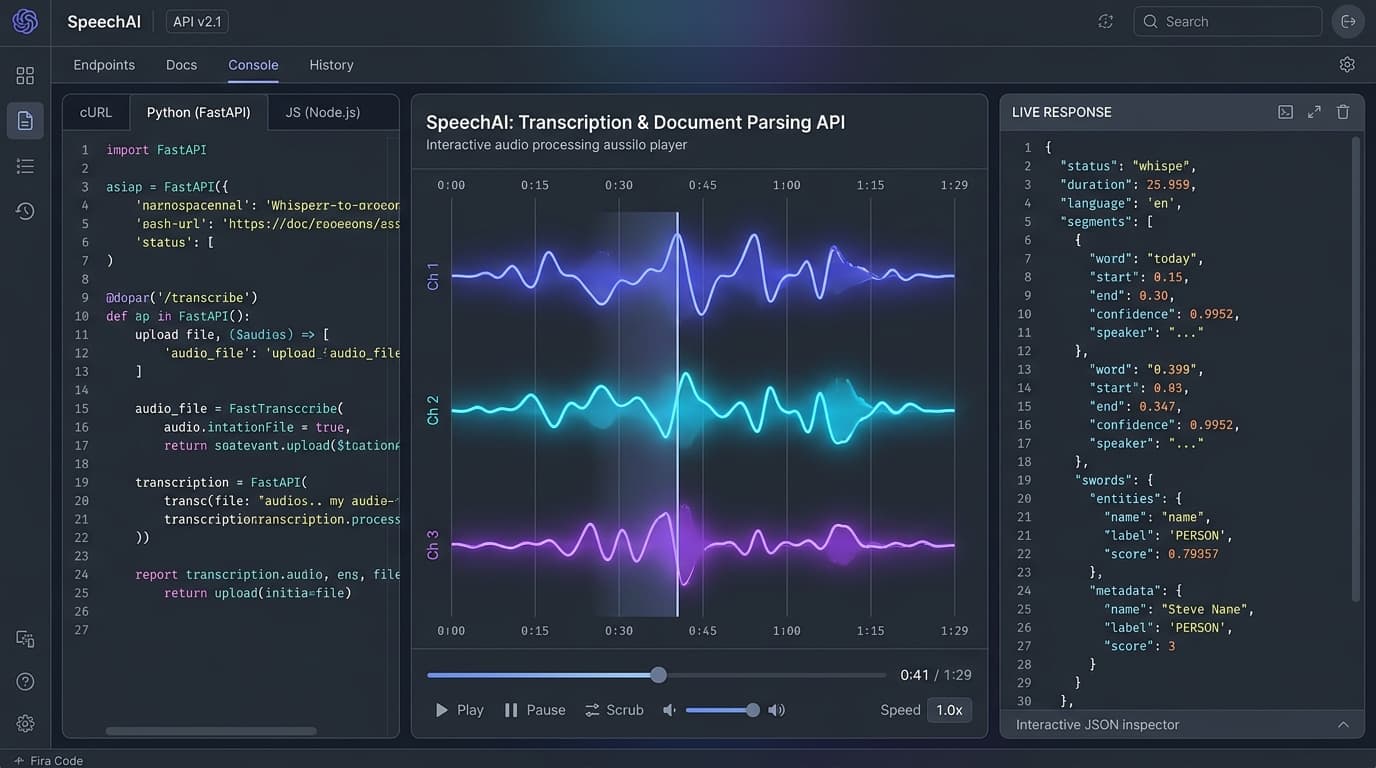
Task: Click the mute speaker icon
Action: click(669, 710)
